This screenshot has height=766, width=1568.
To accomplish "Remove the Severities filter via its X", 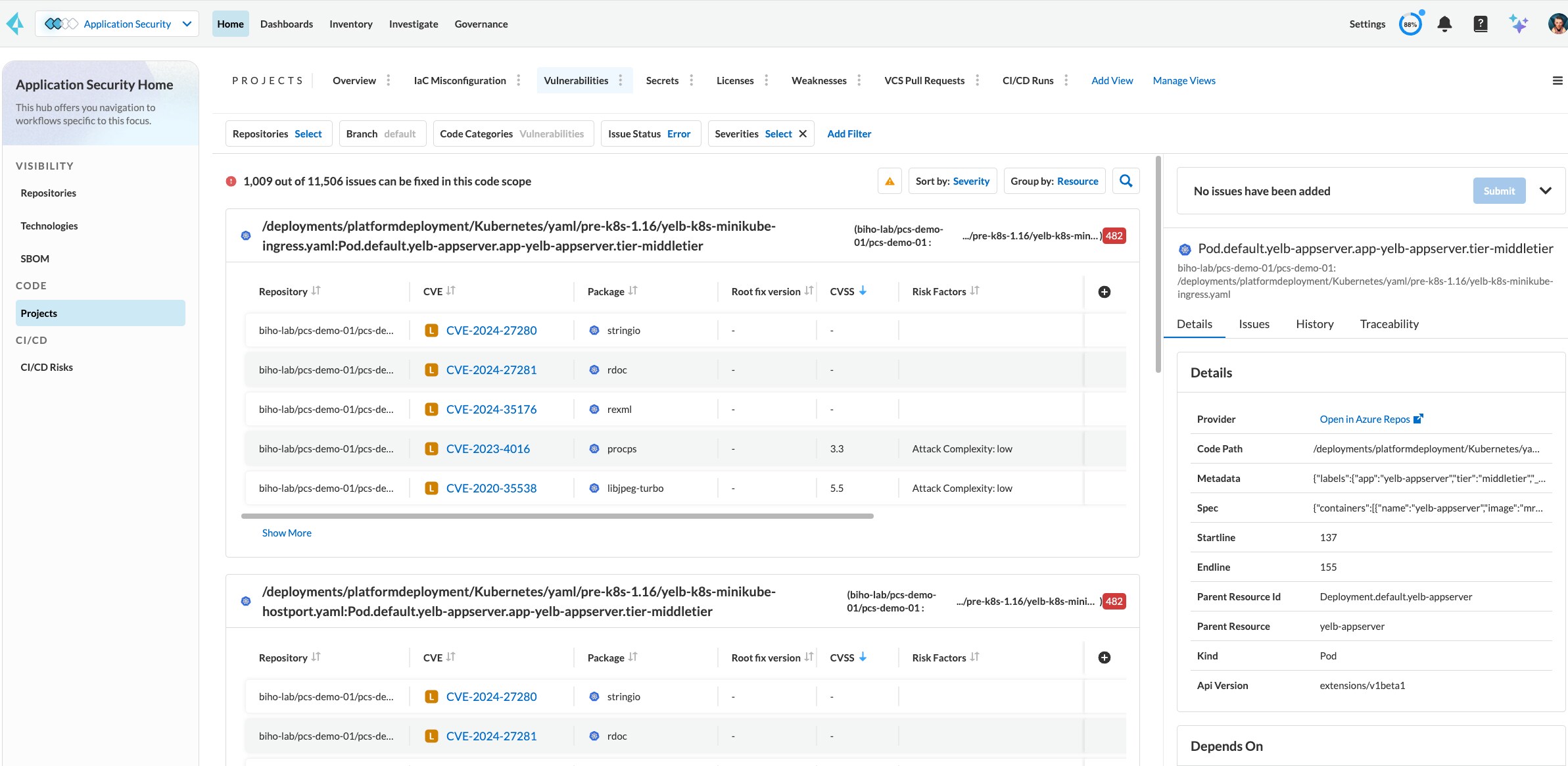I will point(803,133).
